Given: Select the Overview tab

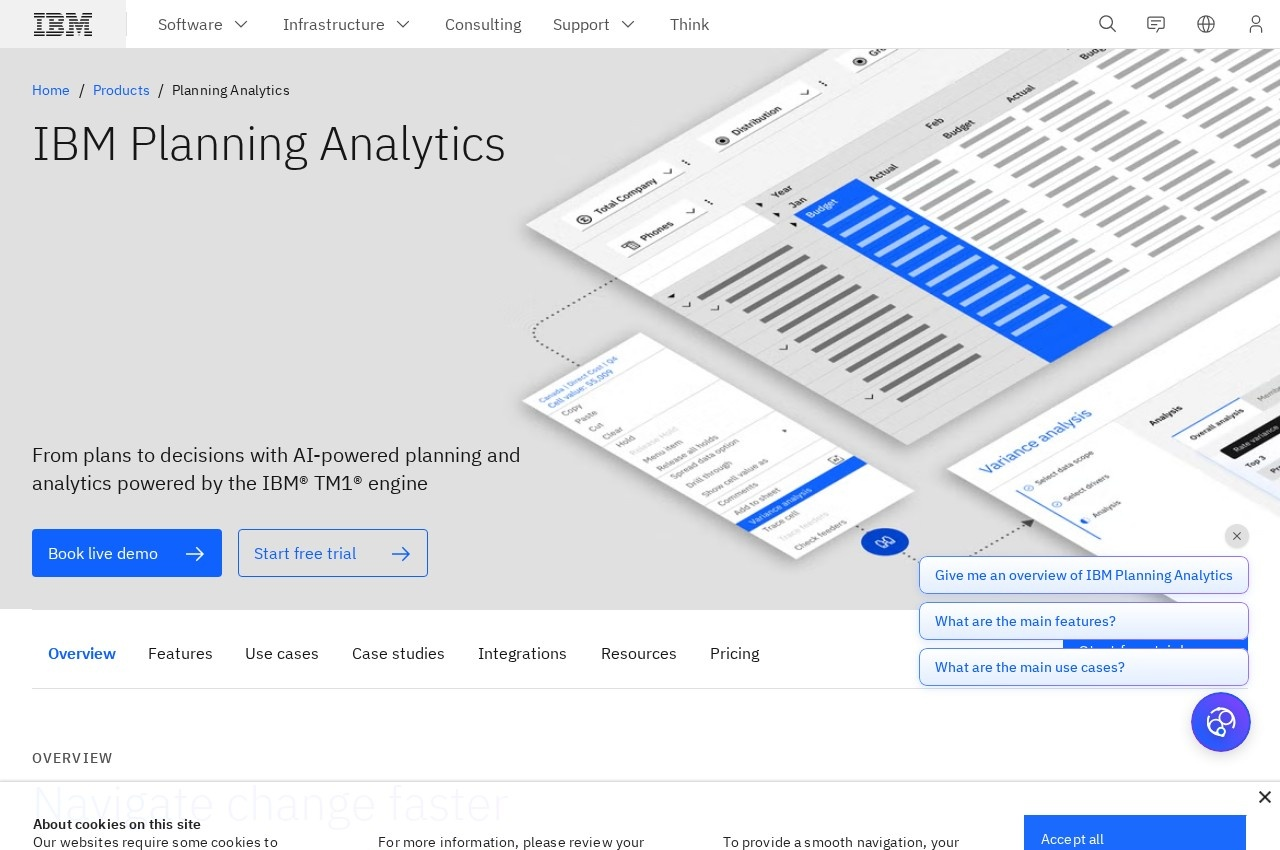Looking at the screenshot, I should [82, 653].
